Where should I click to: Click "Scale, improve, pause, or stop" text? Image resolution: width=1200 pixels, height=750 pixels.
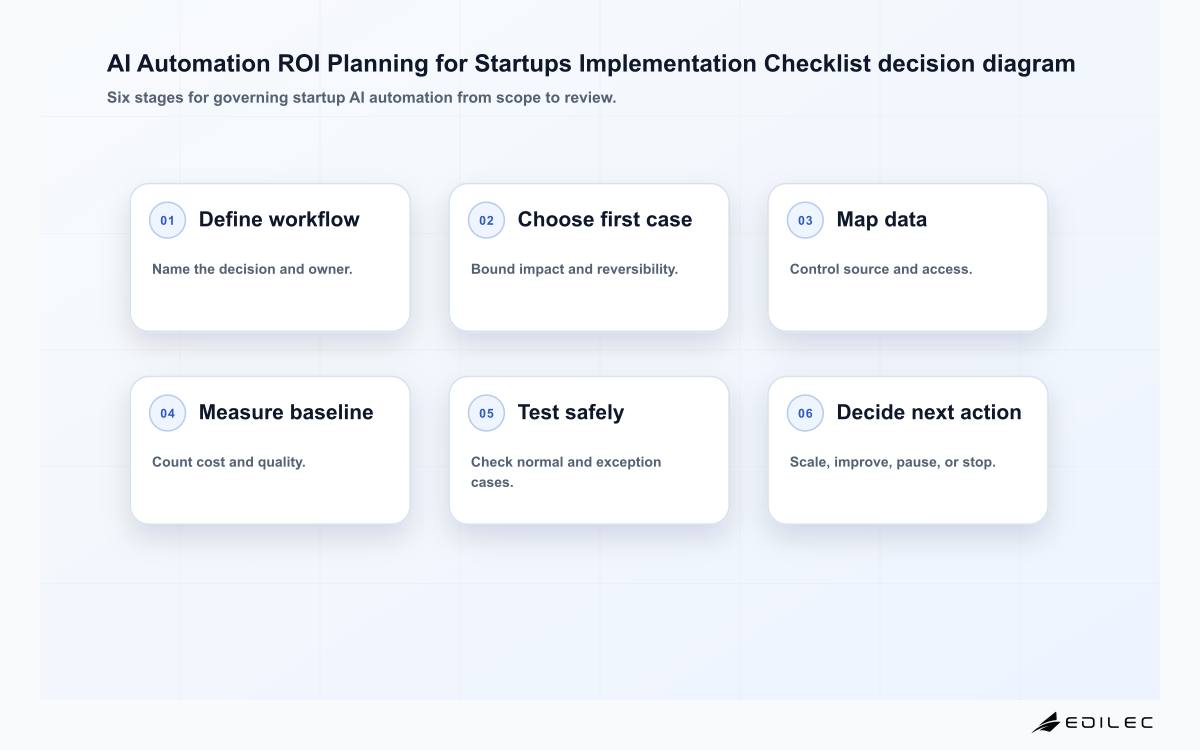click(x=893, y=462)
